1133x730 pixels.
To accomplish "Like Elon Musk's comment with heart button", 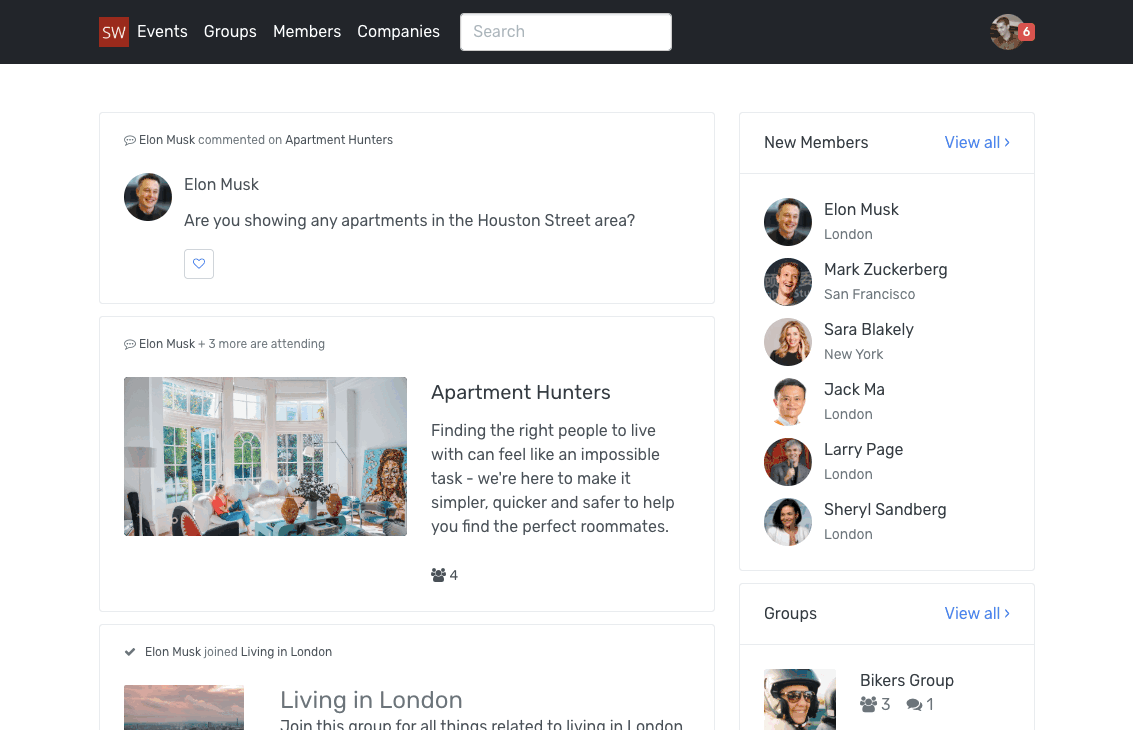I will tap(199, 264).
